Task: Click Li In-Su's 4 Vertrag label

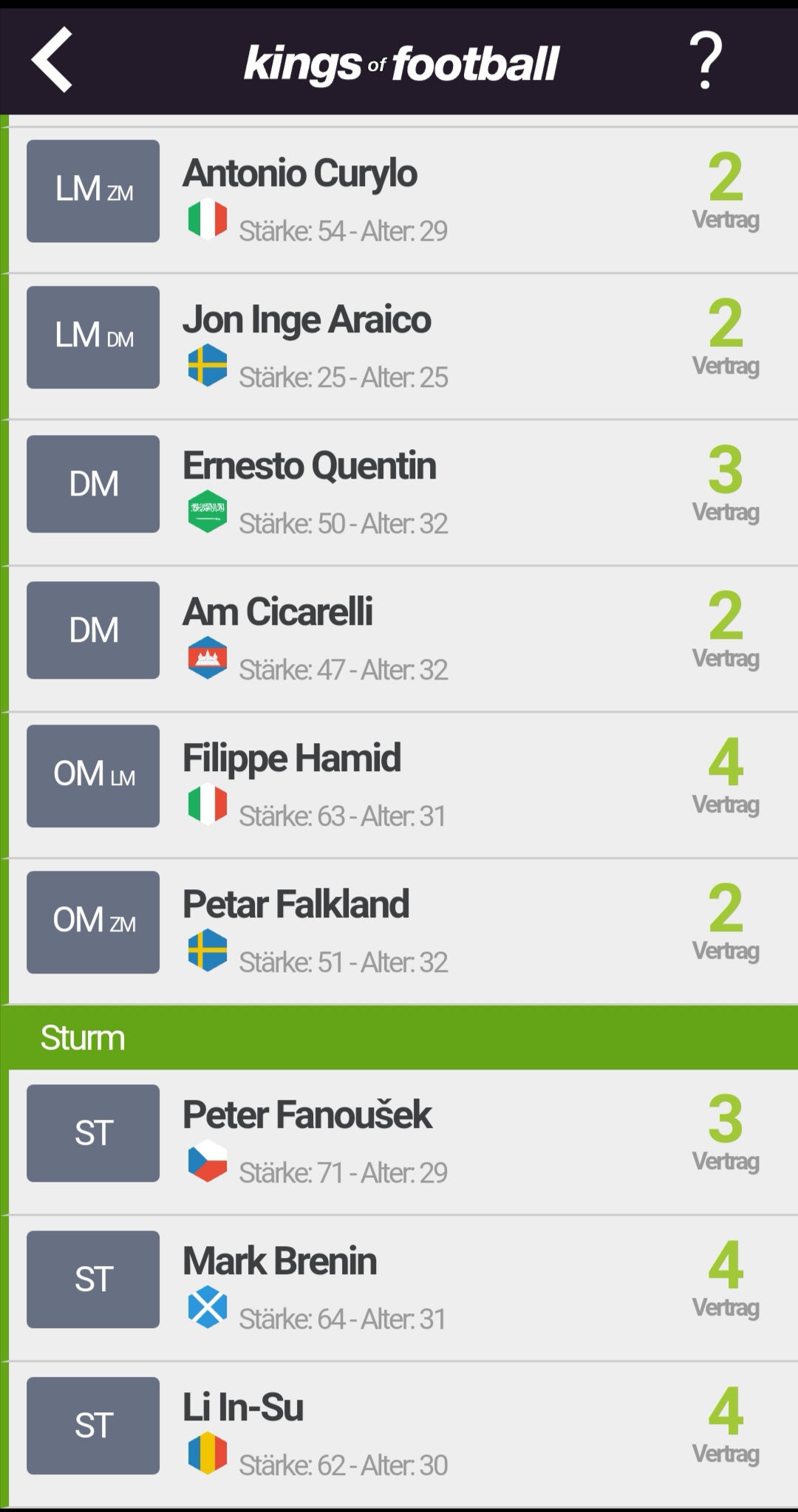Action: pyautogui.click(x=726, y=1426)
